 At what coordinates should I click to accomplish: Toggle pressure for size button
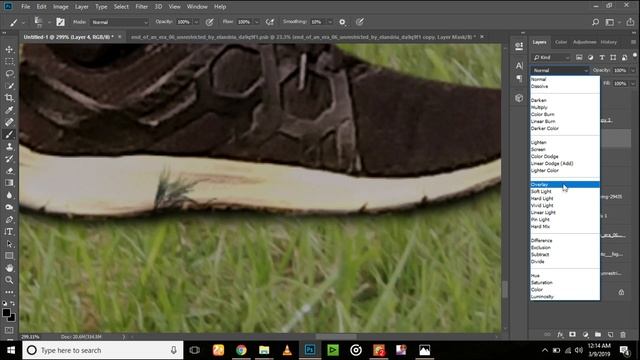click(x=360, y=22)
